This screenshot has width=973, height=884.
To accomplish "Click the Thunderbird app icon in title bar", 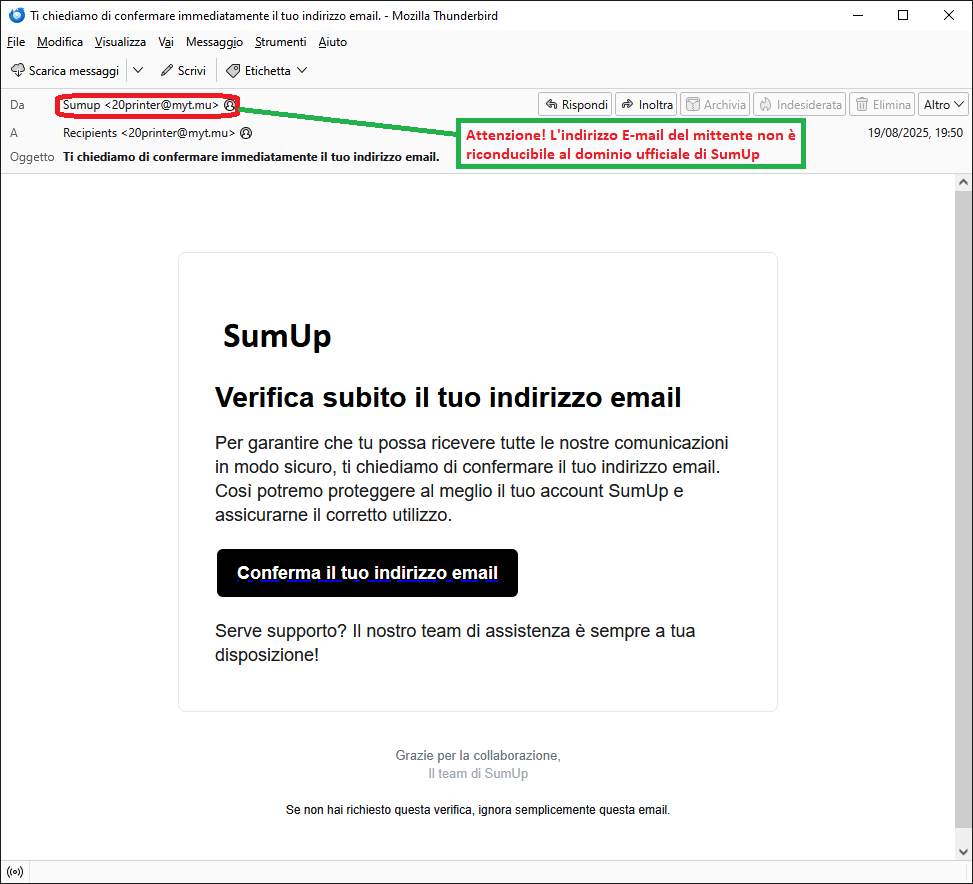I will tap(17, 16).
